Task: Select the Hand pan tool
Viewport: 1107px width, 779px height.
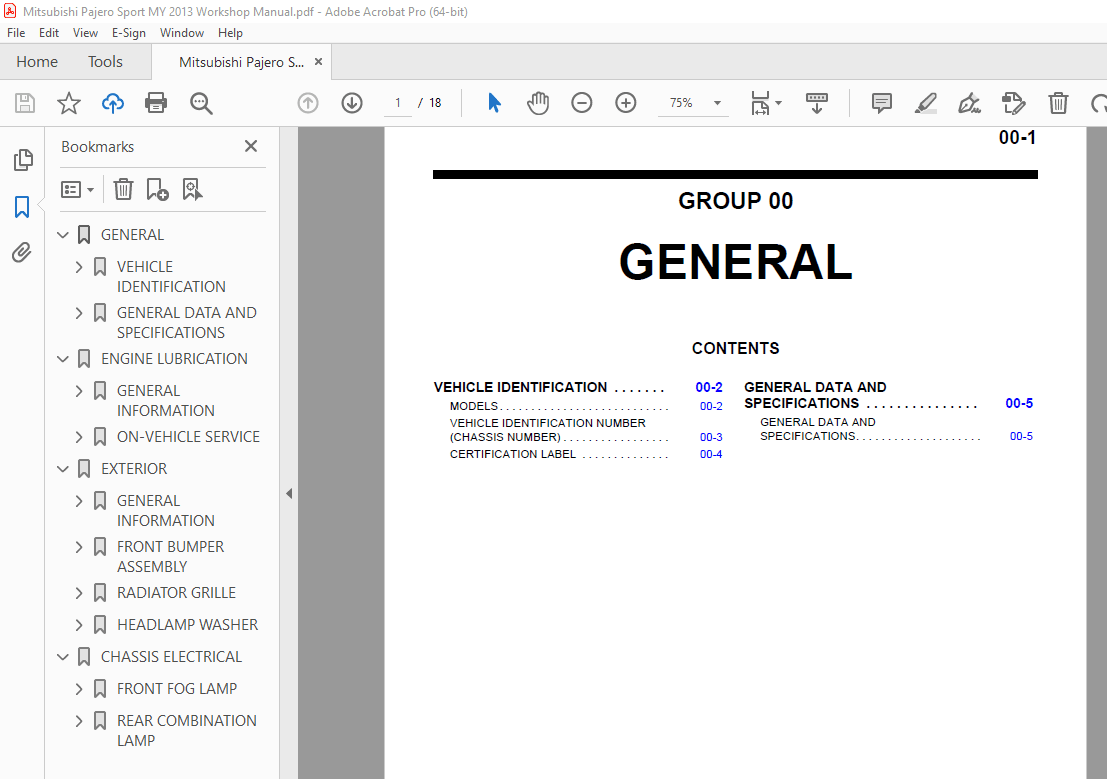Action: 538,103
